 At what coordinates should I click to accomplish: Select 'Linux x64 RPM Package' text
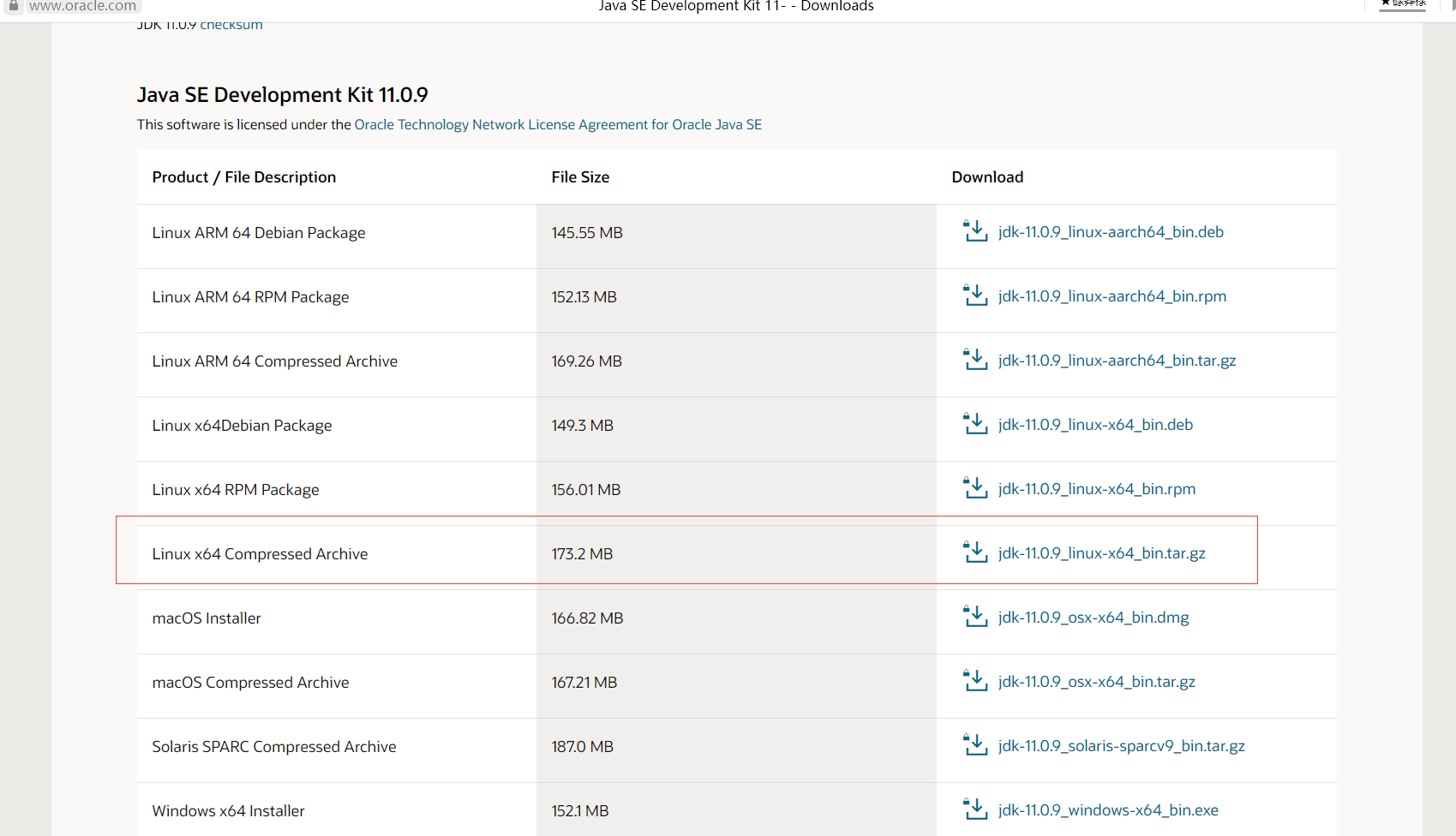tap(236, 490)
